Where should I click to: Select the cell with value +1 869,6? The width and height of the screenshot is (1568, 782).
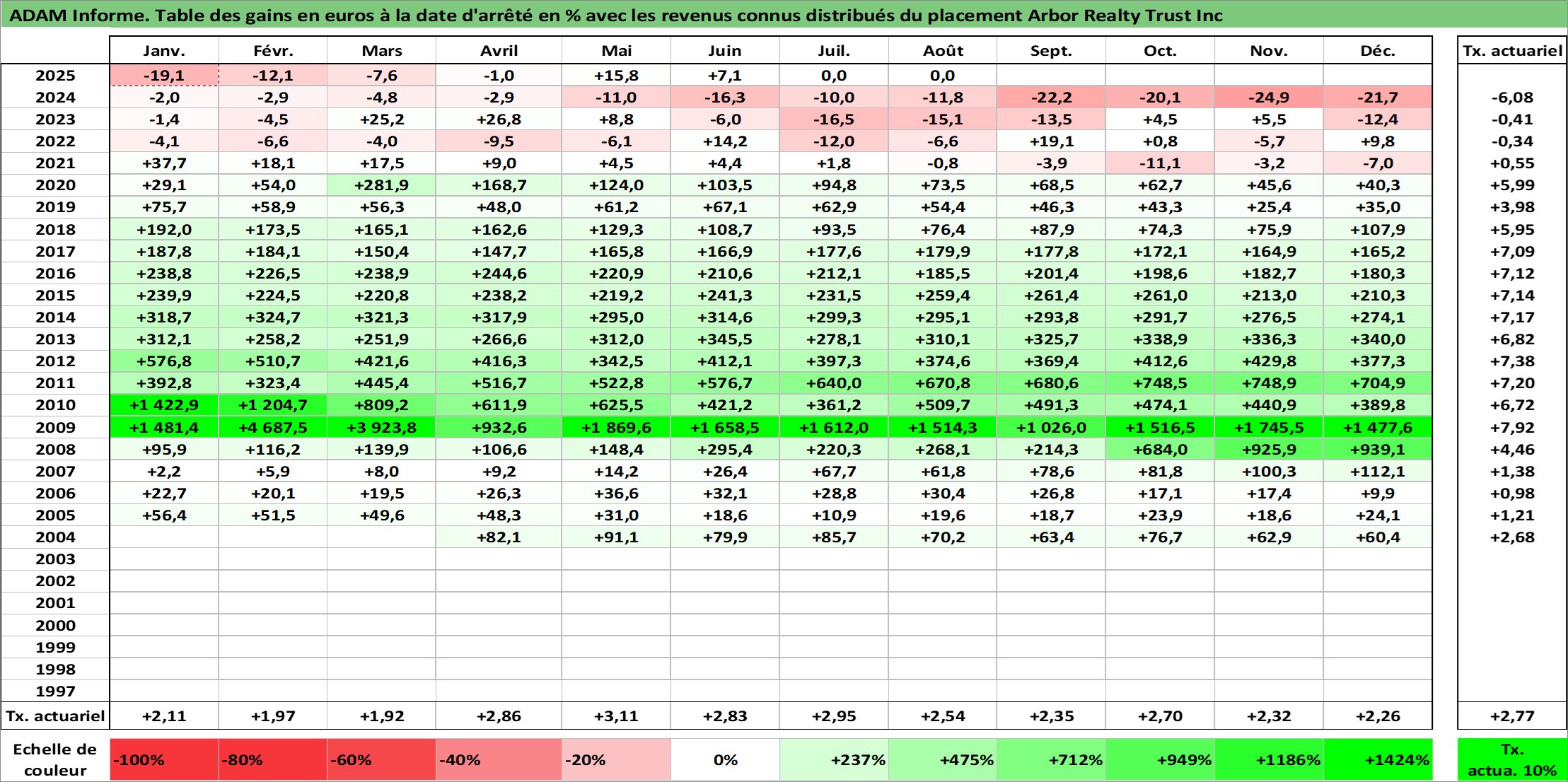[x=616, y=427]
